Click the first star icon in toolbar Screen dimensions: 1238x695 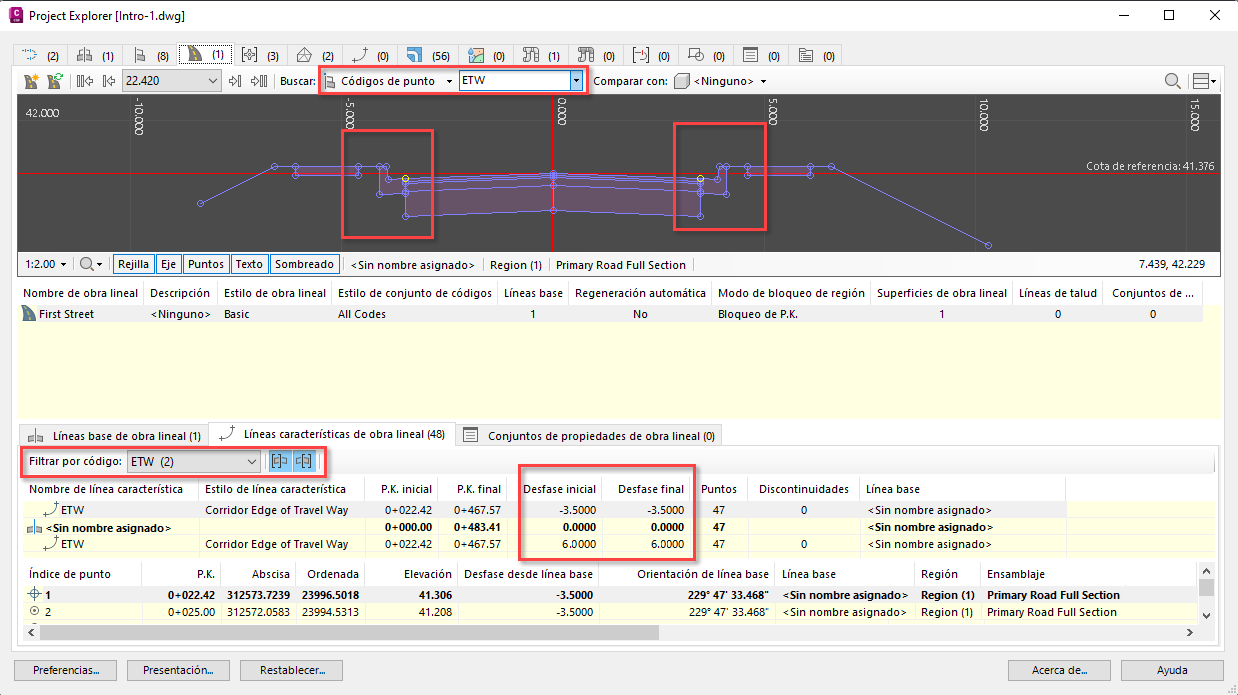(31, 81)
